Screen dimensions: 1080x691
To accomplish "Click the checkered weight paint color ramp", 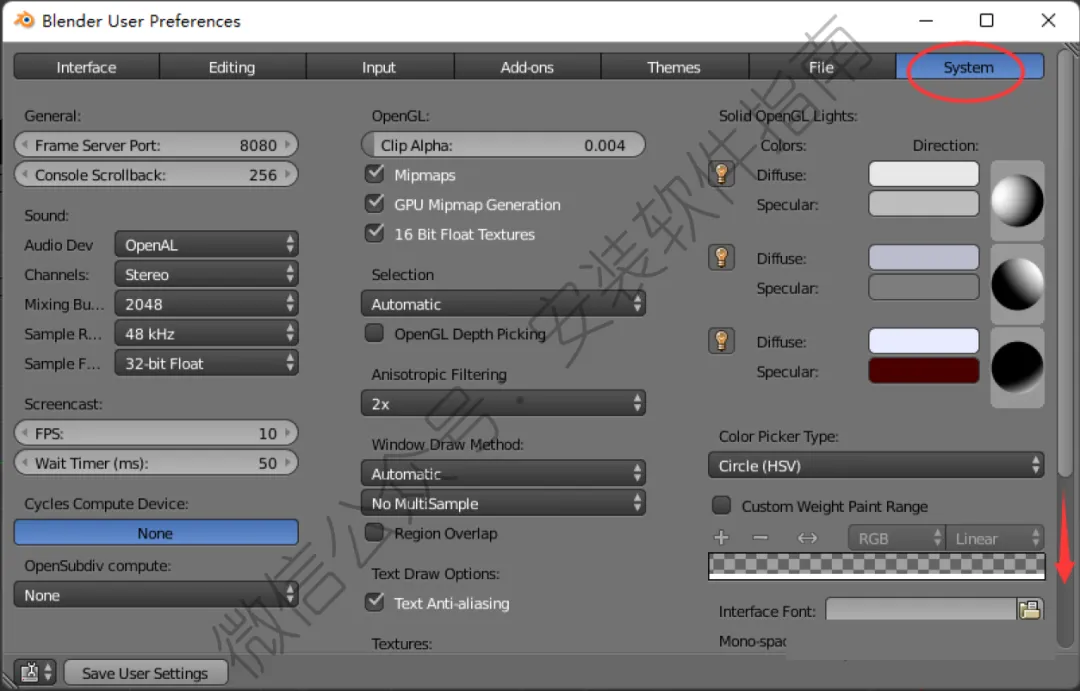I will pos(876,566).
